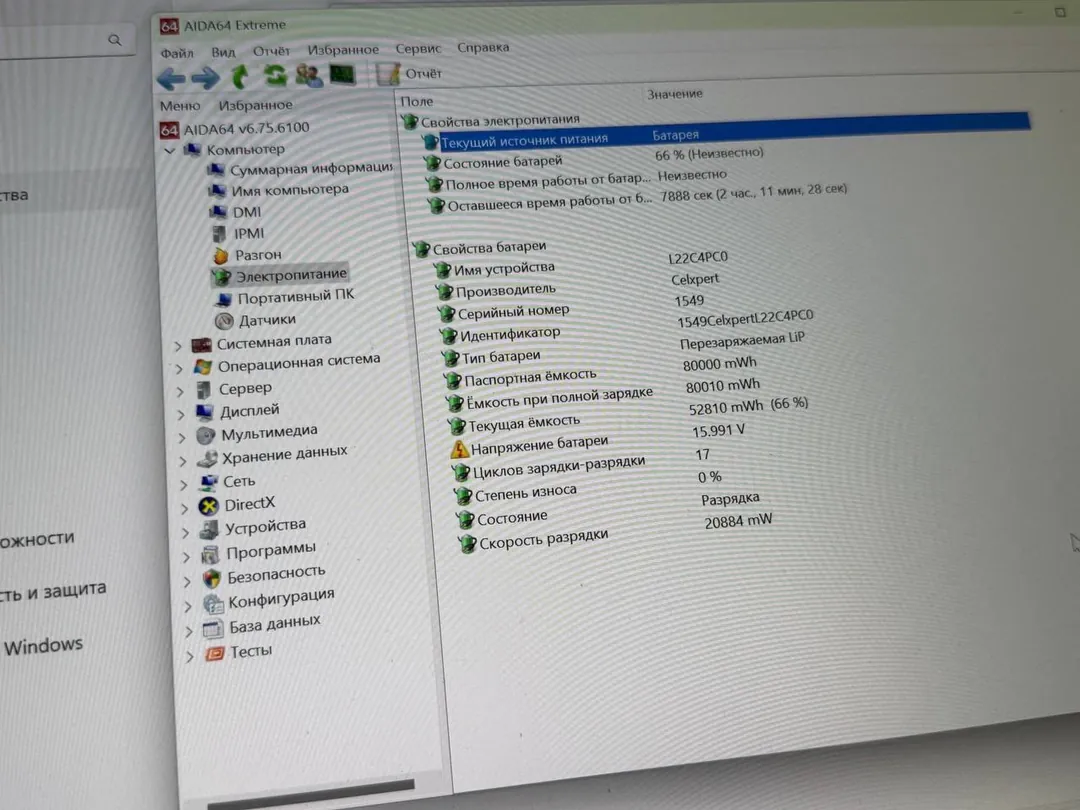Select the IPMI tree item
Screen dimensions: 1080x810
[238, 233]
